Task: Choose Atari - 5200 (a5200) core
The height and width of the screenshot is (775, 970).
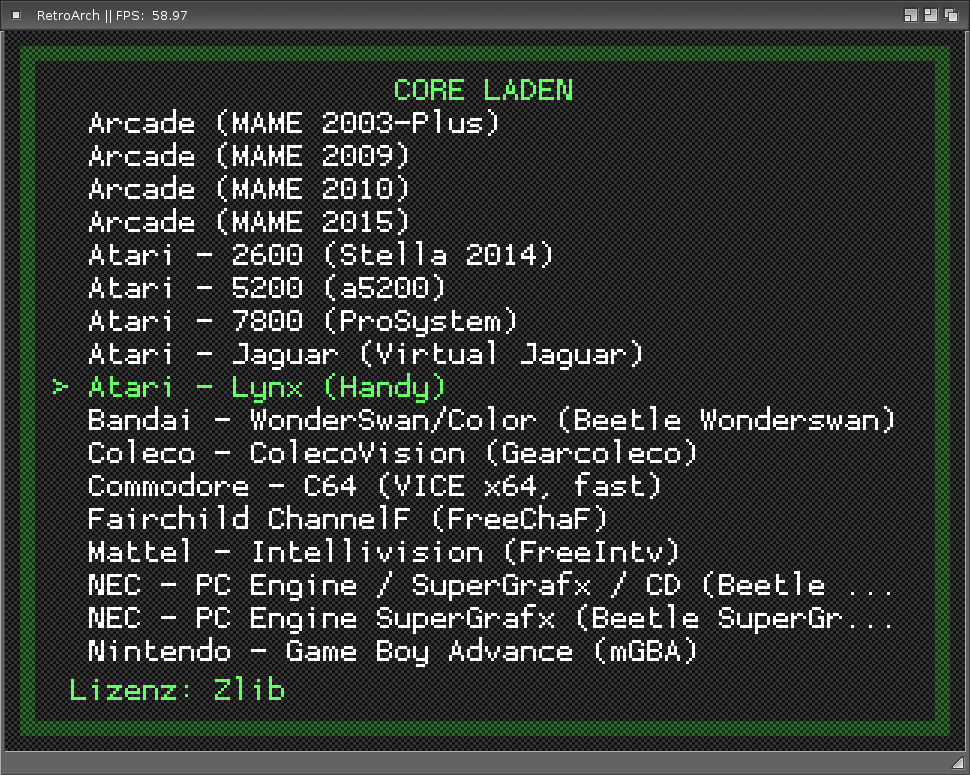Action: pos(266,288)
